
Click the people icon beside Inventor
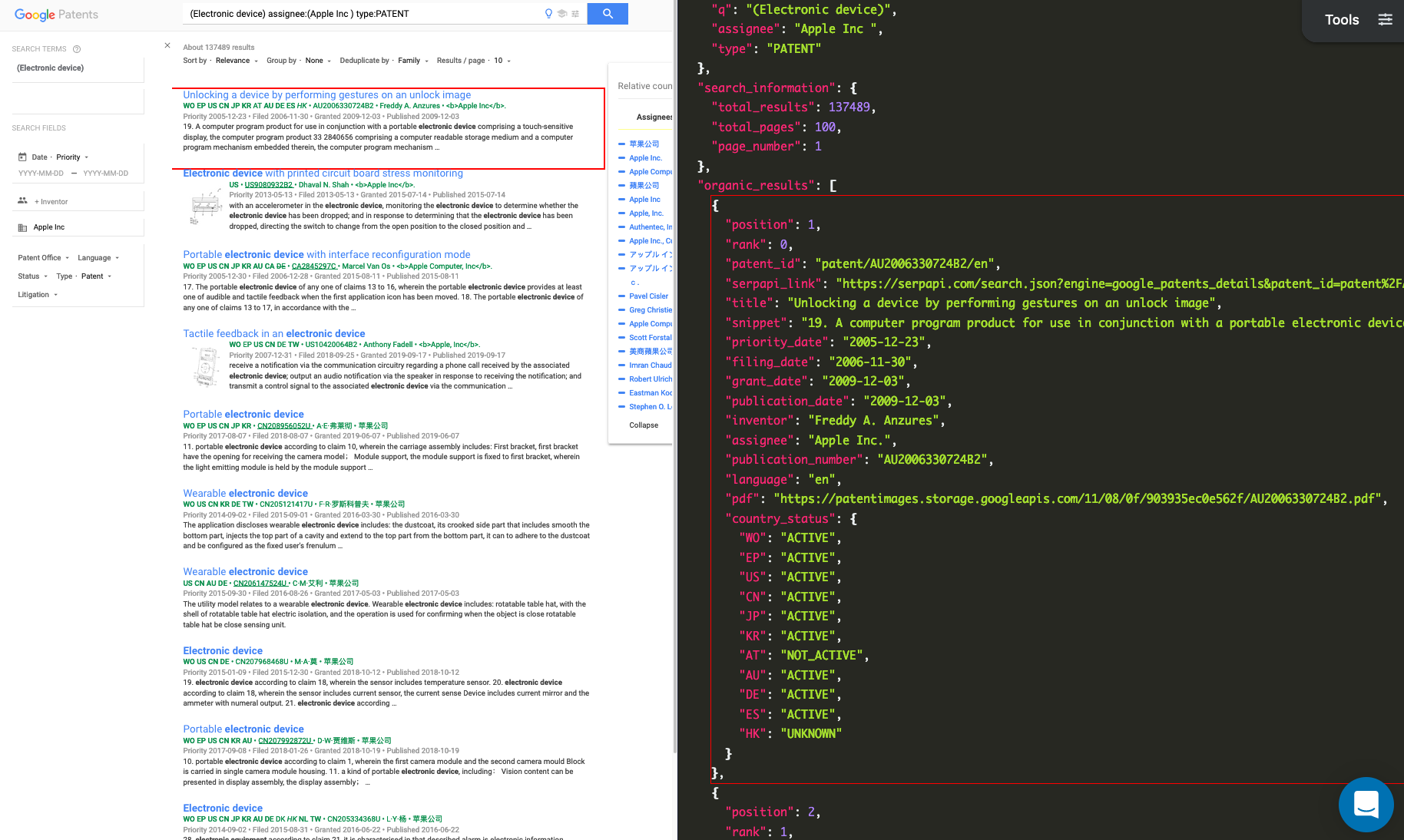(22, 201)
